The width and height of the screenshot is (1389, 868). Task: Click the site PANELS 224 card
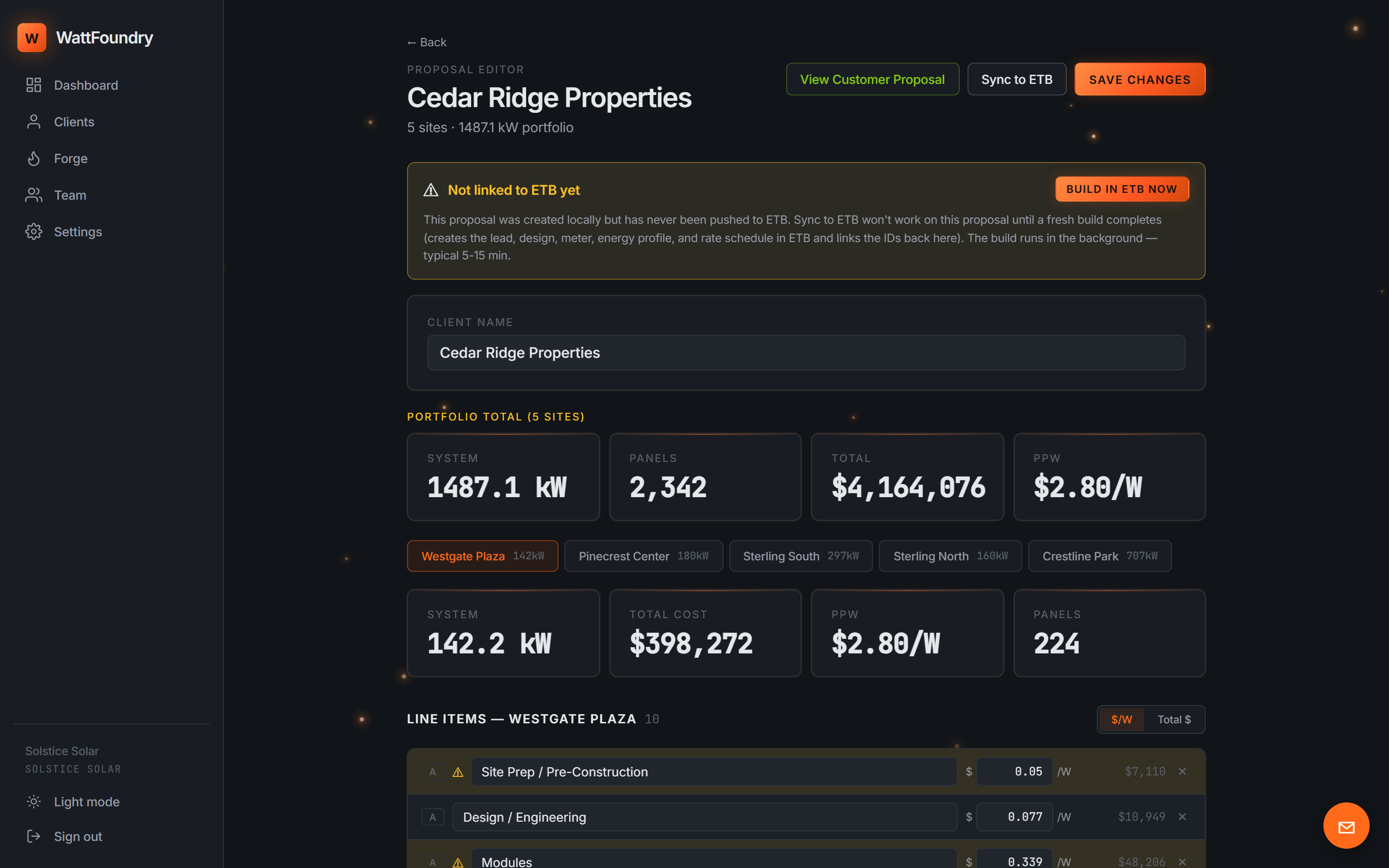point(1109,633)
